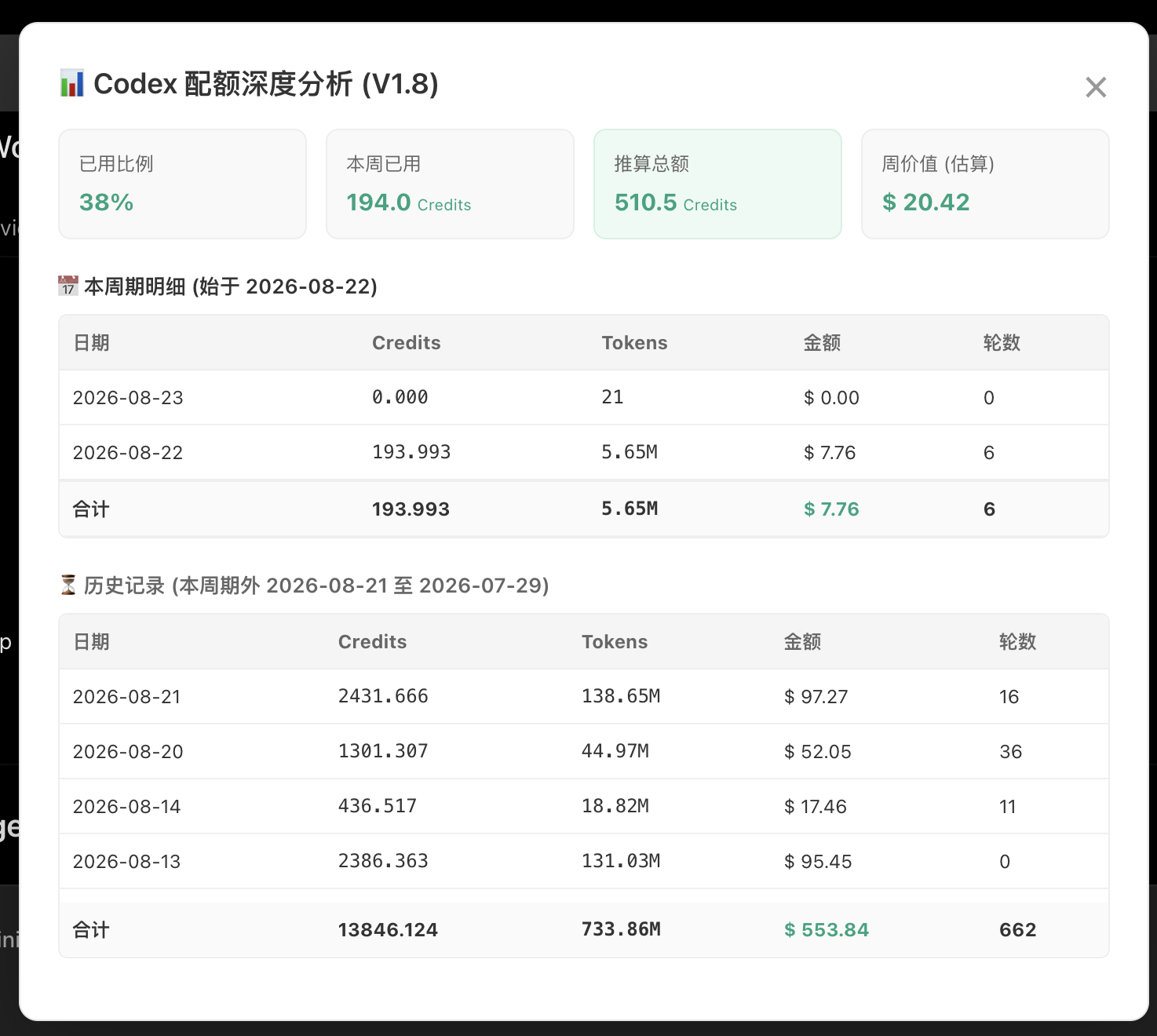Click the green $ 553.84 total amount
Image resolution: width=1157 pixels, height=1036 pixels.
click(x=827, y=930)
